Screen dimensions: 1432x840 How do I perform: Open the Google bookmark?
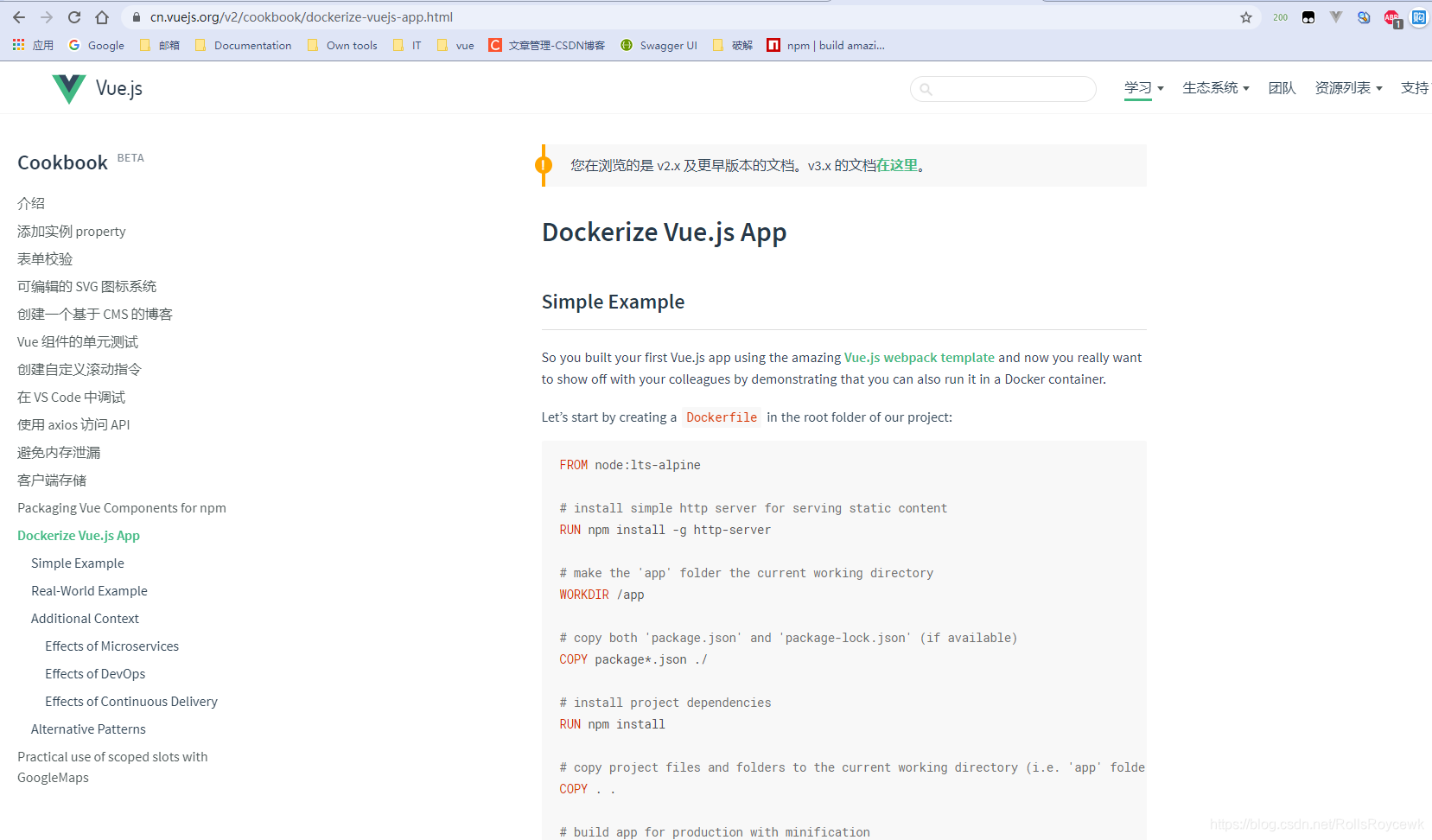(x=96, y=45)
